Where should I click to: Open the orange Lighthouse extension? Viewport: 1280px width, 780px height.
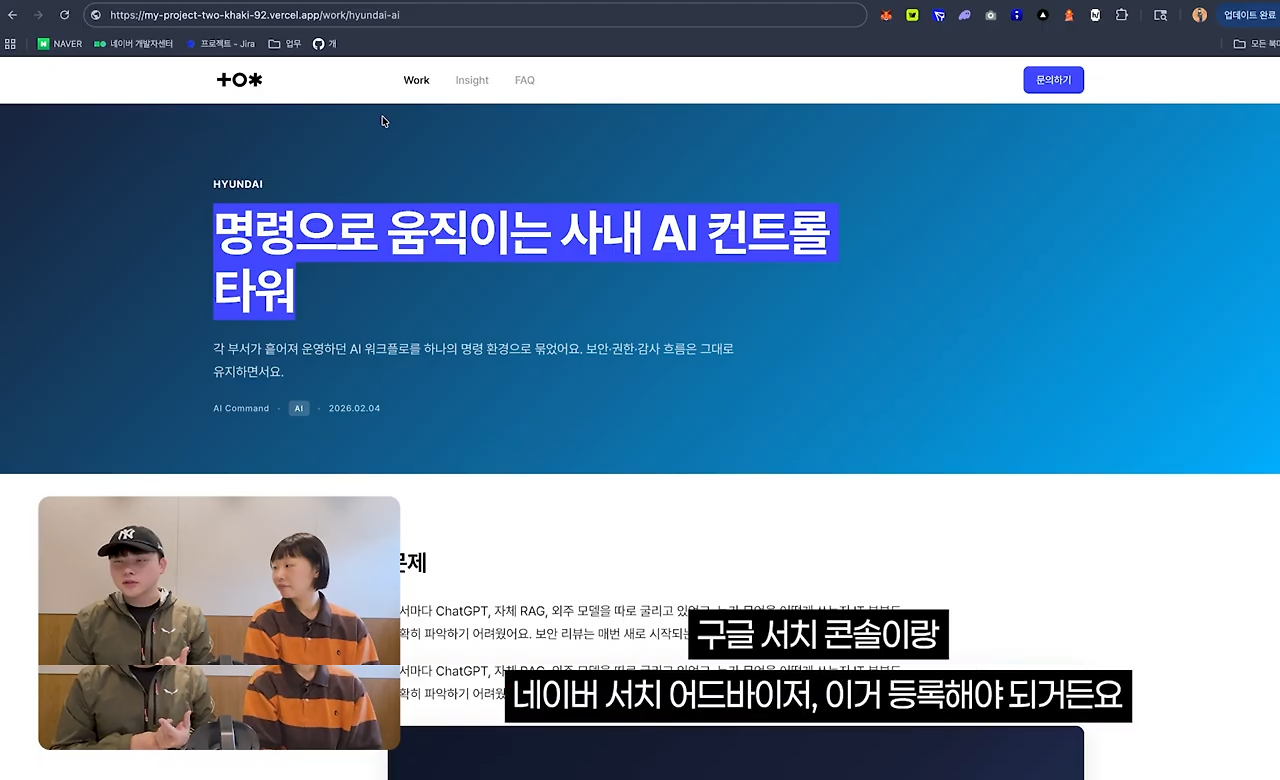[x=1069, y=15]
